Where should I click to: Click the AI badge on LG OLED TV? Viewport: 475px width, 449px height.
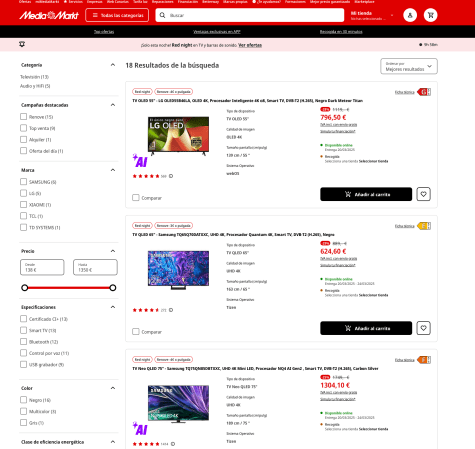click(140, 161)
